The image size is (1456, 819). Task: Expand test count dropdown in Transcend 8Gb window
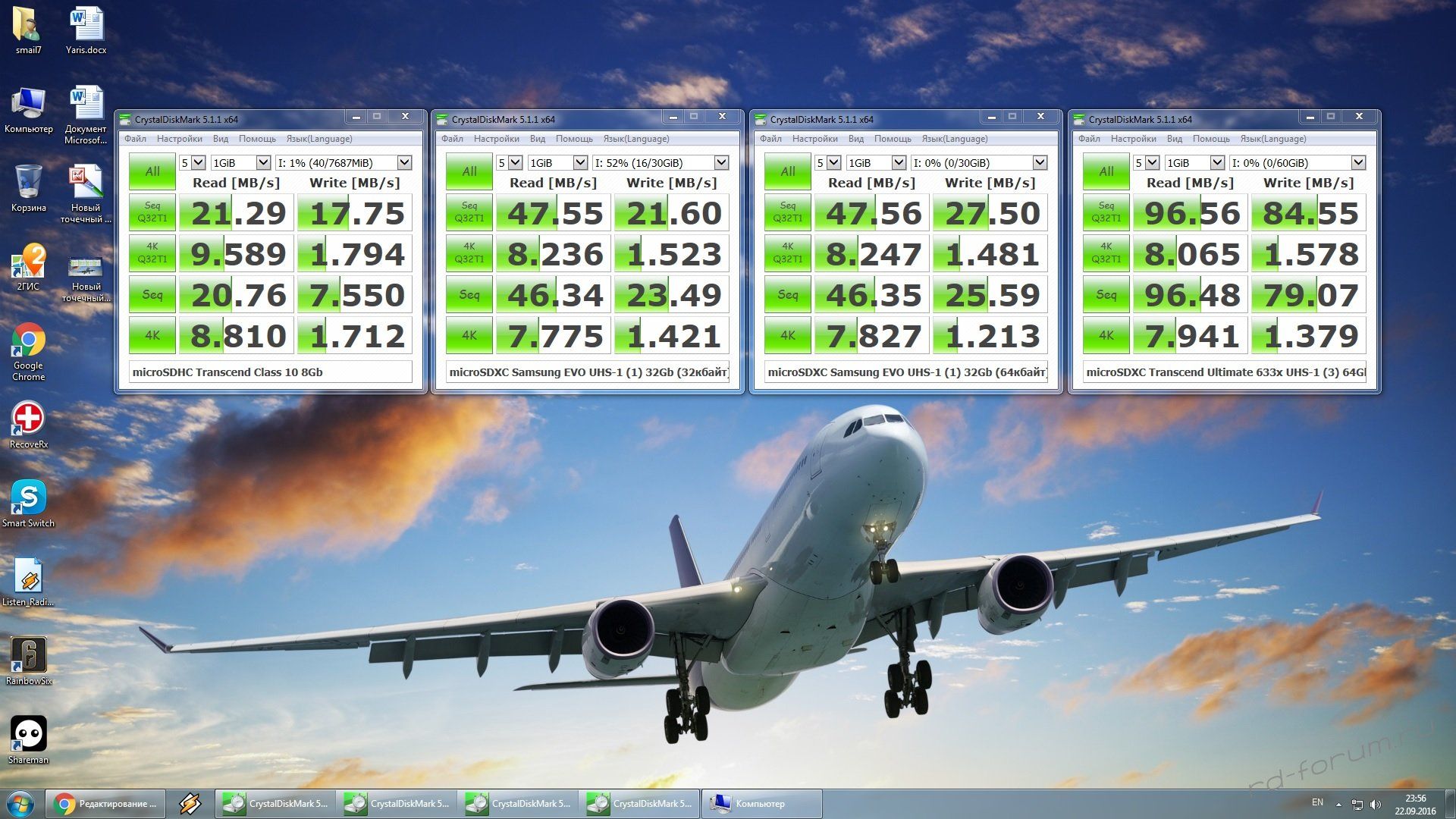click(x=198, y=163)
